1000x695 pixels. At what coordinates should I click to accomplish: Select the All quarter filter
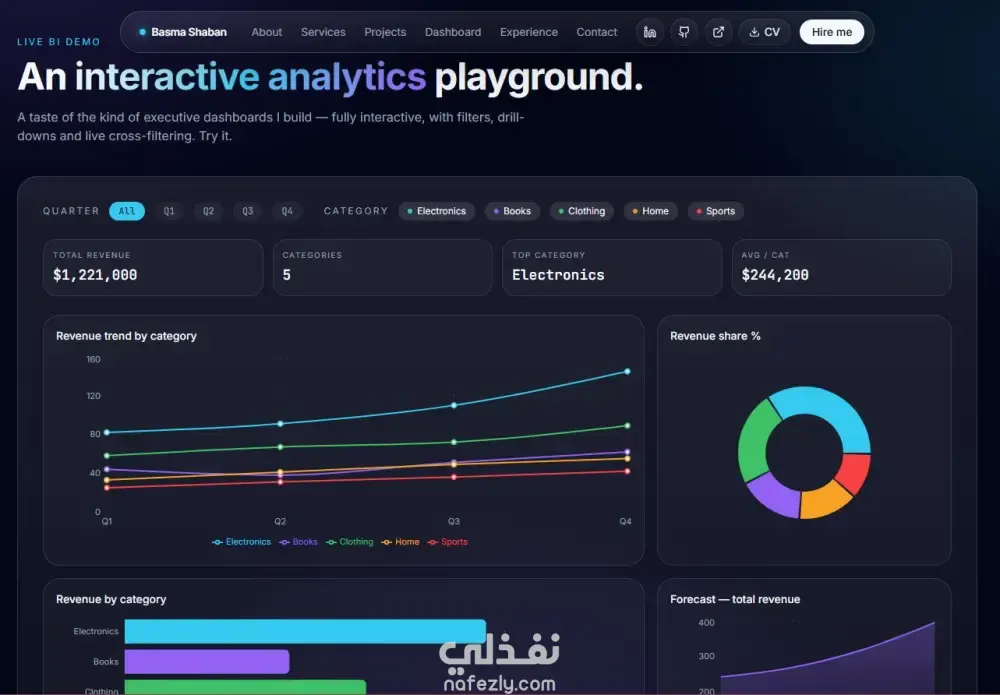tap(127, 211)
